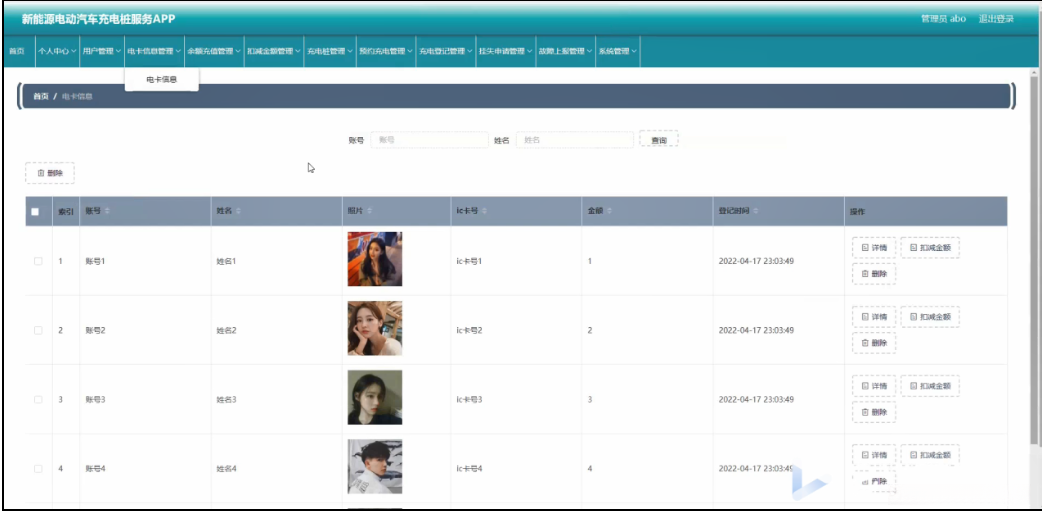Focus the 账号 search input
1042x514 pixels.
click(x=429, y=140)
